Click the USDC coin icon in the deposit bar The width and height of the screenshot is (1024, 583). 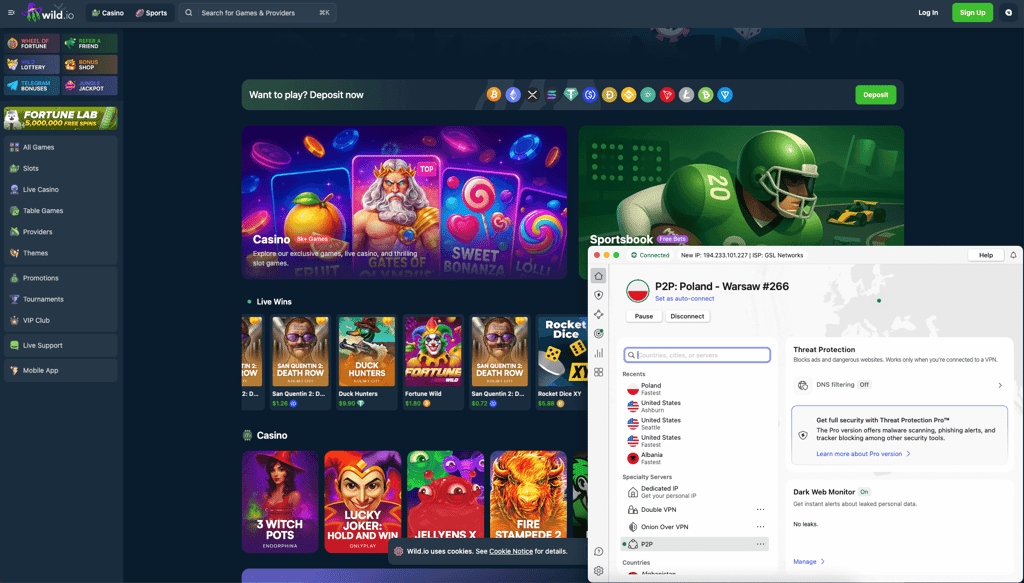point(590,95)
